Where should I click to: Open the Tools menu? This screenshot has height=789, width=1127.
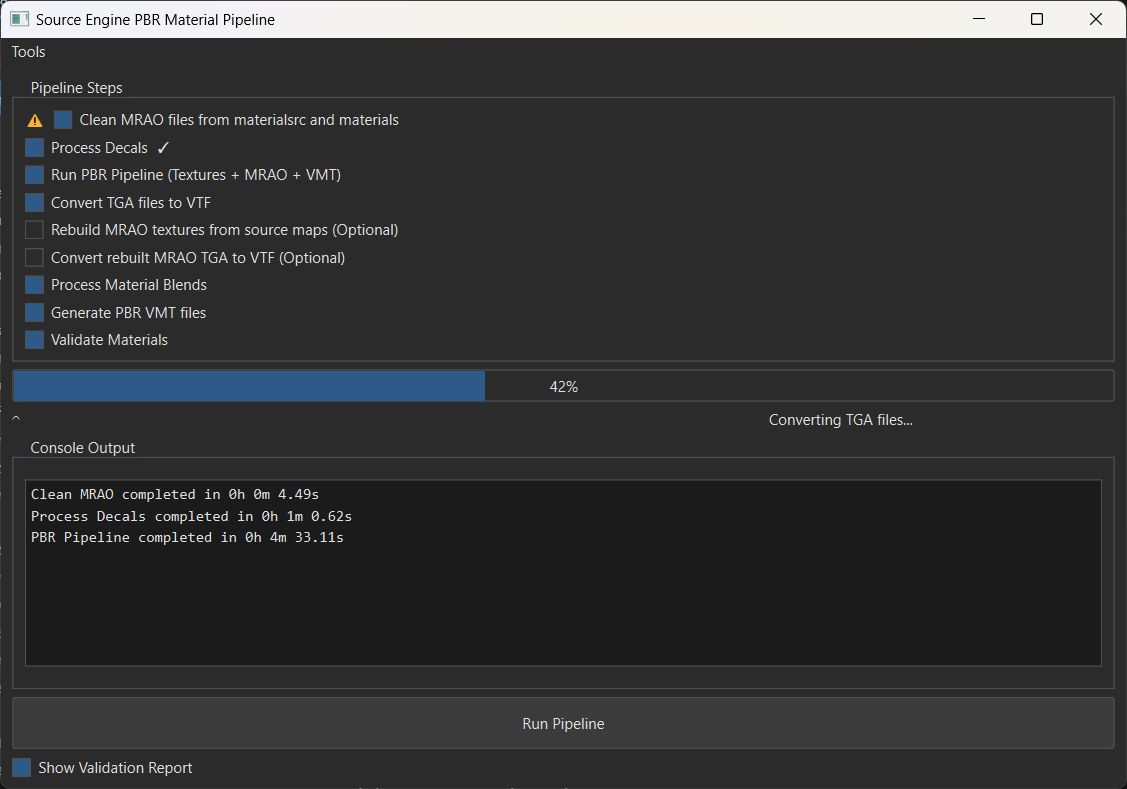pos(28,52)
